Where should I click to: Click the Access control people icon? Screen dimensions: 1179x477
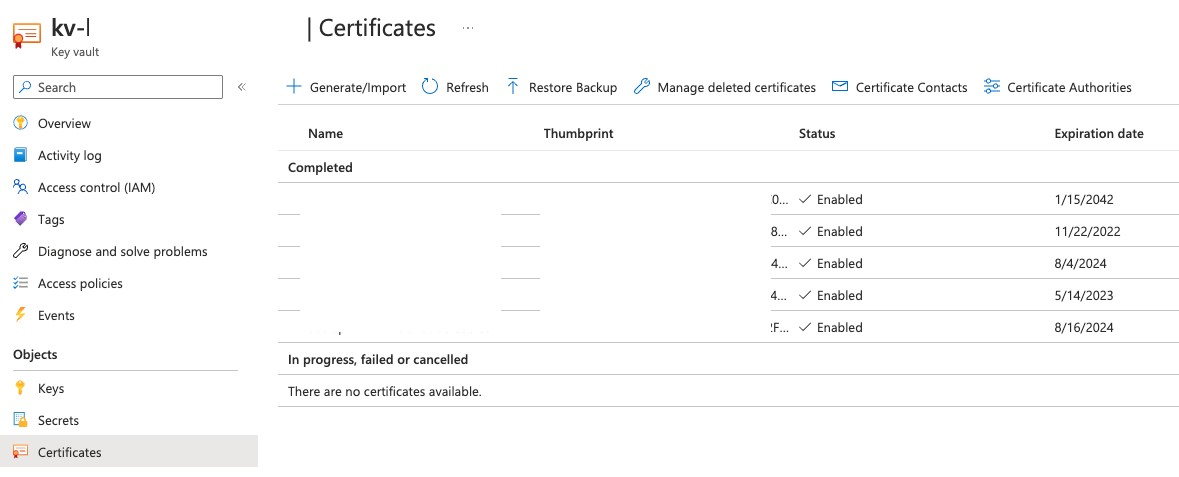(21, 187)
